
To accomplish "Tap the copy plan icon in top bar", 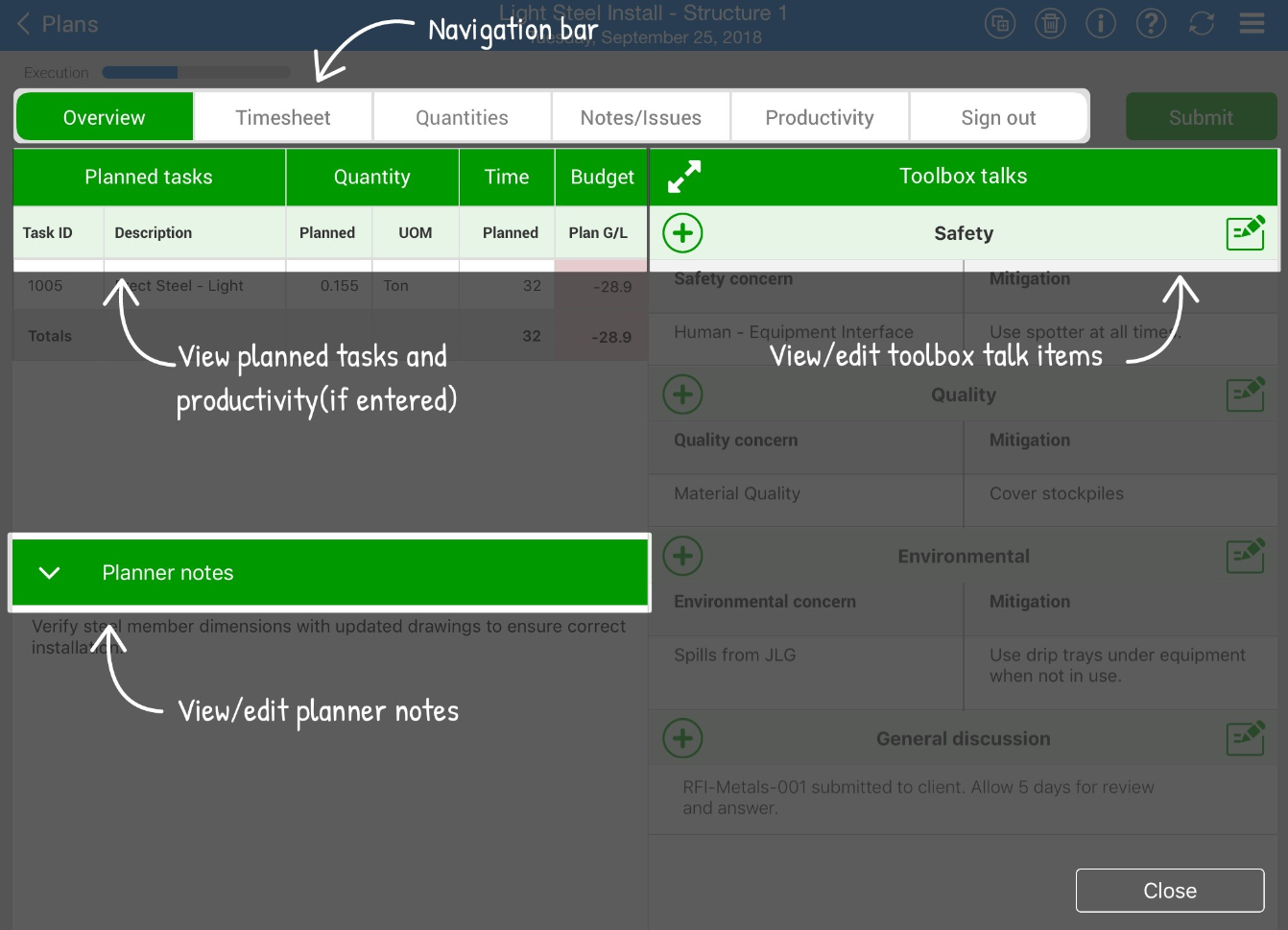I will tap(1000, 23).
